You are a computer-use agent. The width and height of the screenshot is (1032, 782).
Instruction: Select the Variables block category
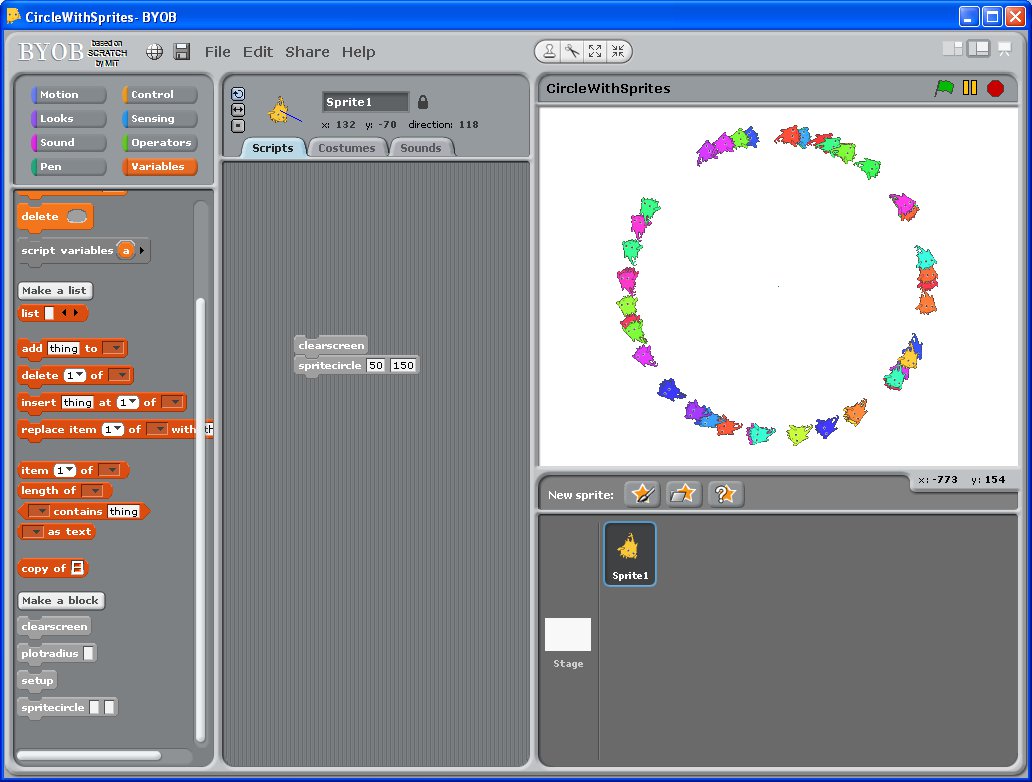point(159,167)
